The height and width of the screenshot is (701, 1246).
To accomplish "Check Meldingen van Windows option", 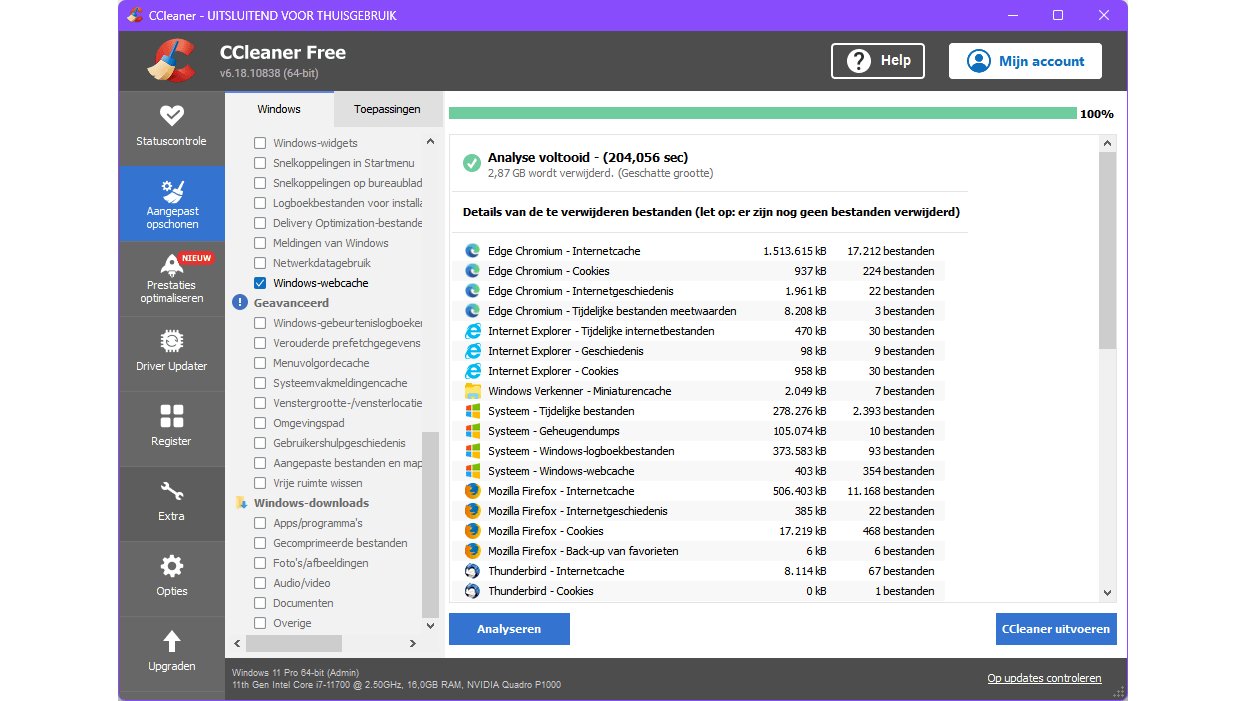I will click(260, 243).
